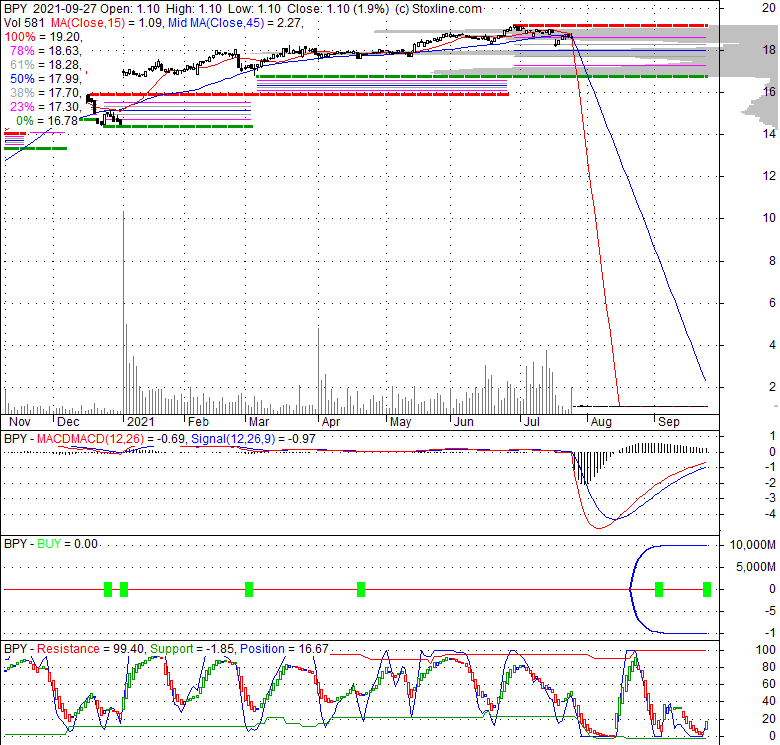Click the 10 tick on the price axis
The width and height of the screenshot is (780, 745).
point(769,218)
